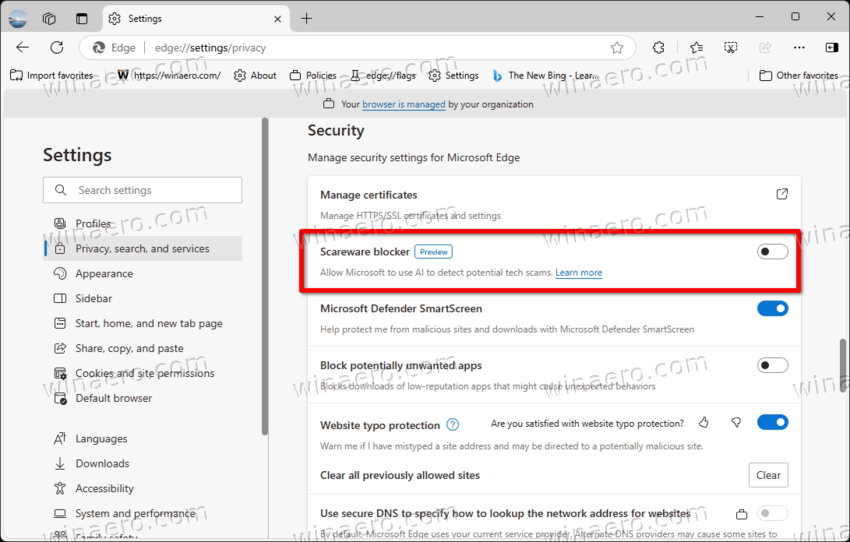850x542 pixels.
Task: Open the Extensions puzzle icon
Action: tap(659, 48)
